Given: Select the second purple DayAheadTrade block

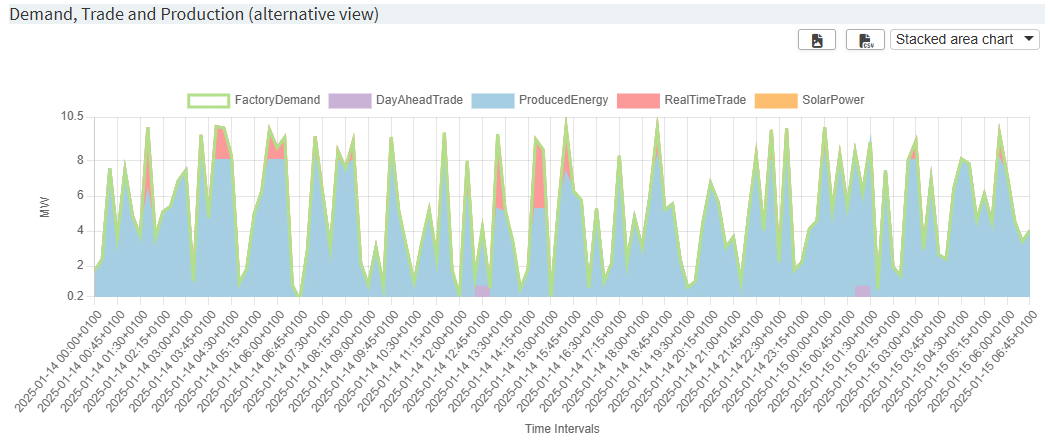Looking at the screenshot, I should coord(862,291).
